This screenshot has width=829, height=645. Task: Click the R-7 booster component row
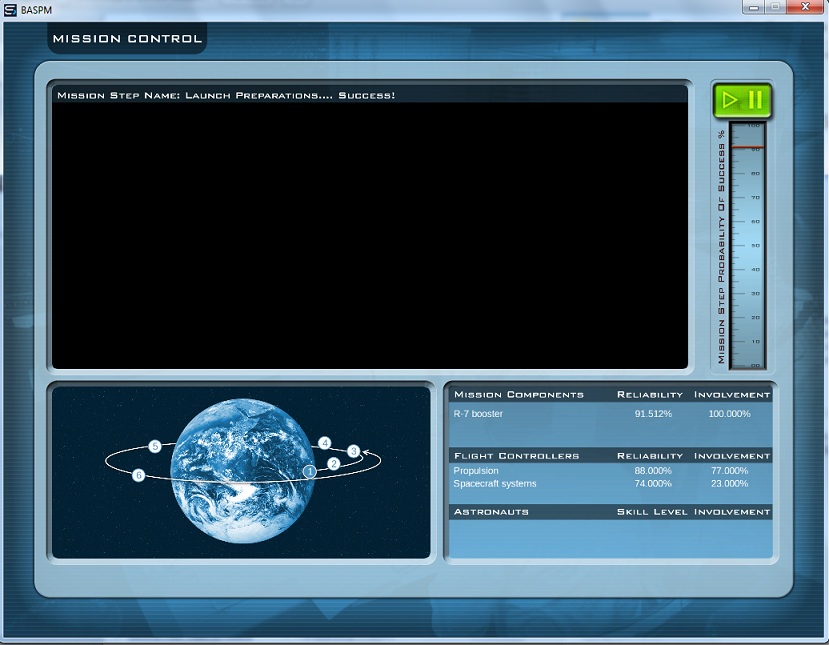click(610, 414)
